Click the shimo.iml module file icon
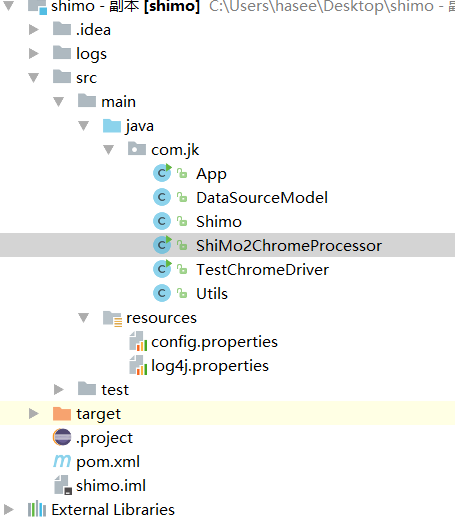455x528 pixels. coord(63,485)
